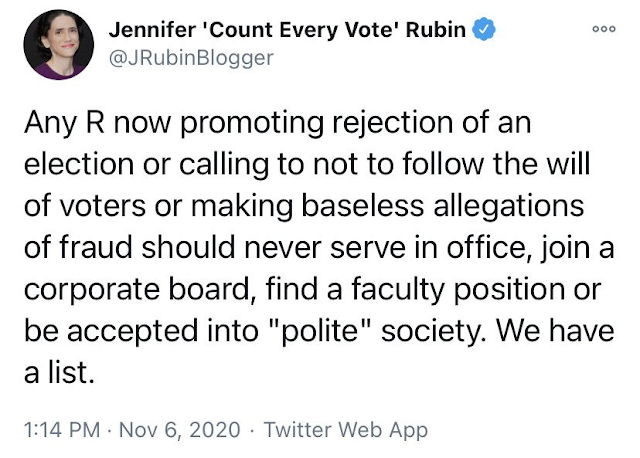Click the display name Jennifer 'Count Every Vote' Rubin
The image size is (640, 458).
(285, 30)
